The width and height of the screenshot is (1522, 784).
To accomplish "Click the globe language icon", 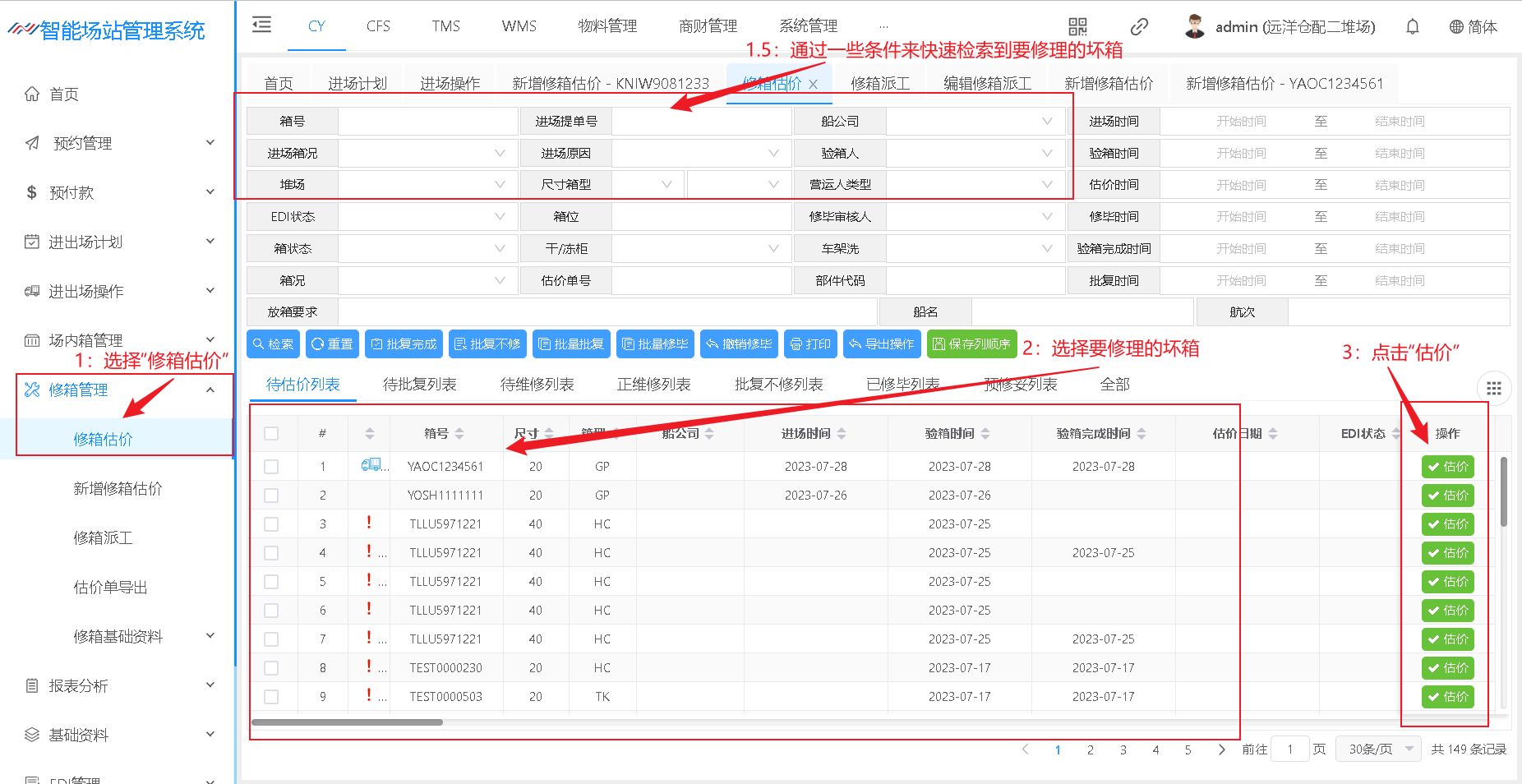I will 1456,27.
